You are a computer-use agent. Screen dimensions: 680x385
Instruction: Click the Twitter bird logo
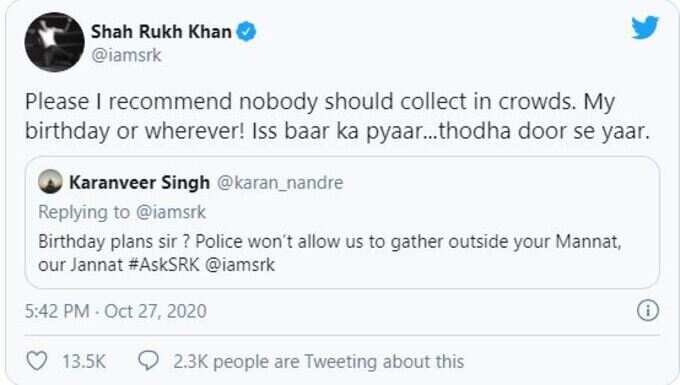point(645,27)
